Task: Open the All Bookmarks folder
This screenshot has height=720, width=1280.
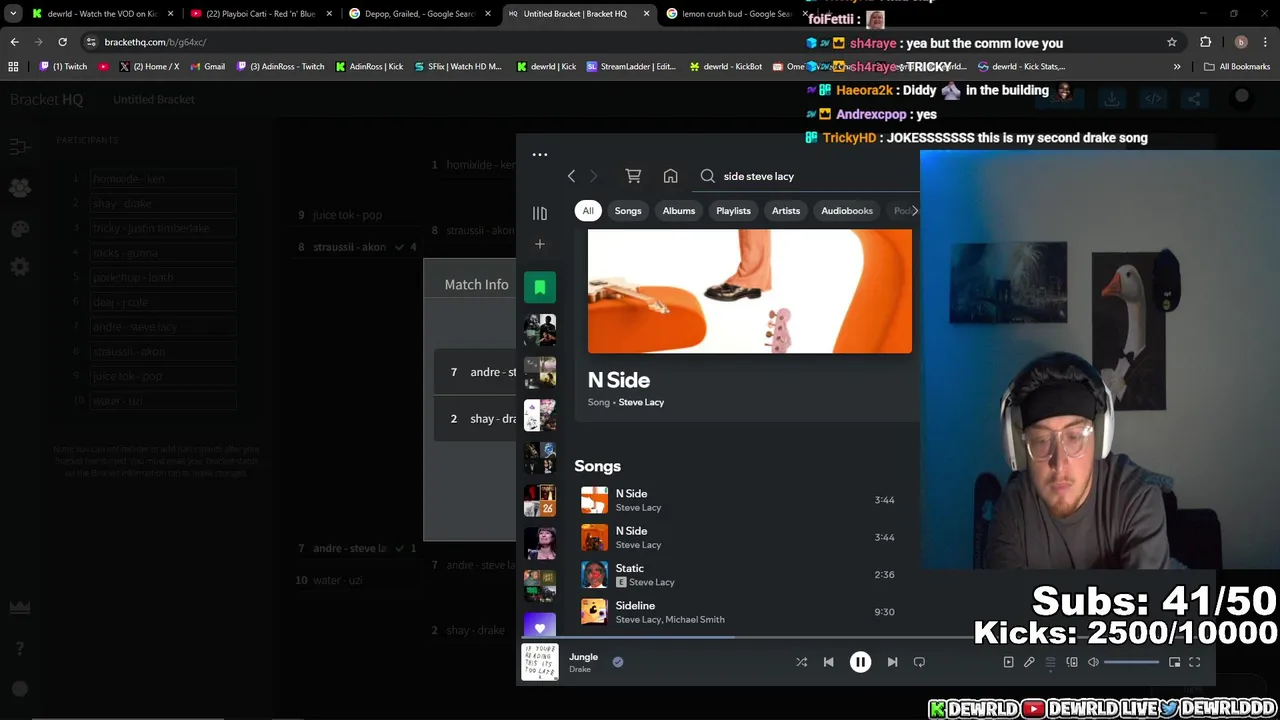Action: (1237, 67)
